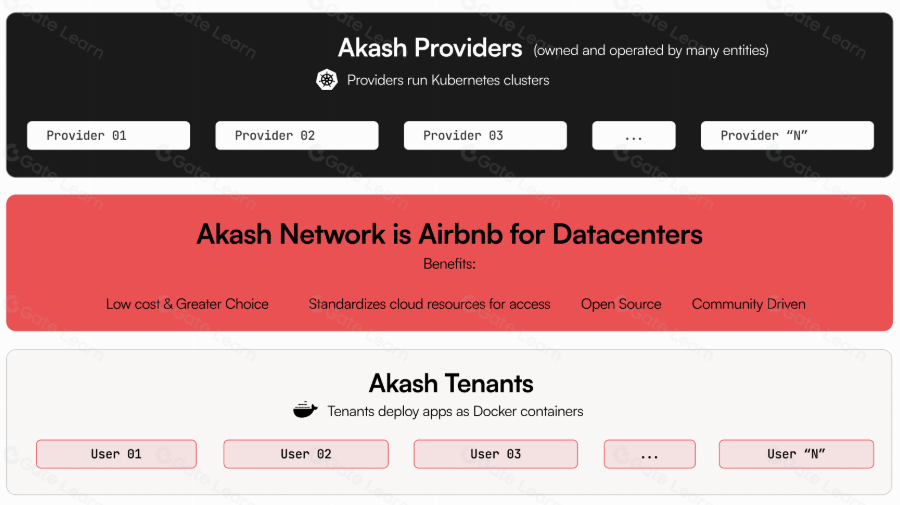900x505 pixels.
Task: Click the Community Driven benefit text
Action: click(748, 304)
